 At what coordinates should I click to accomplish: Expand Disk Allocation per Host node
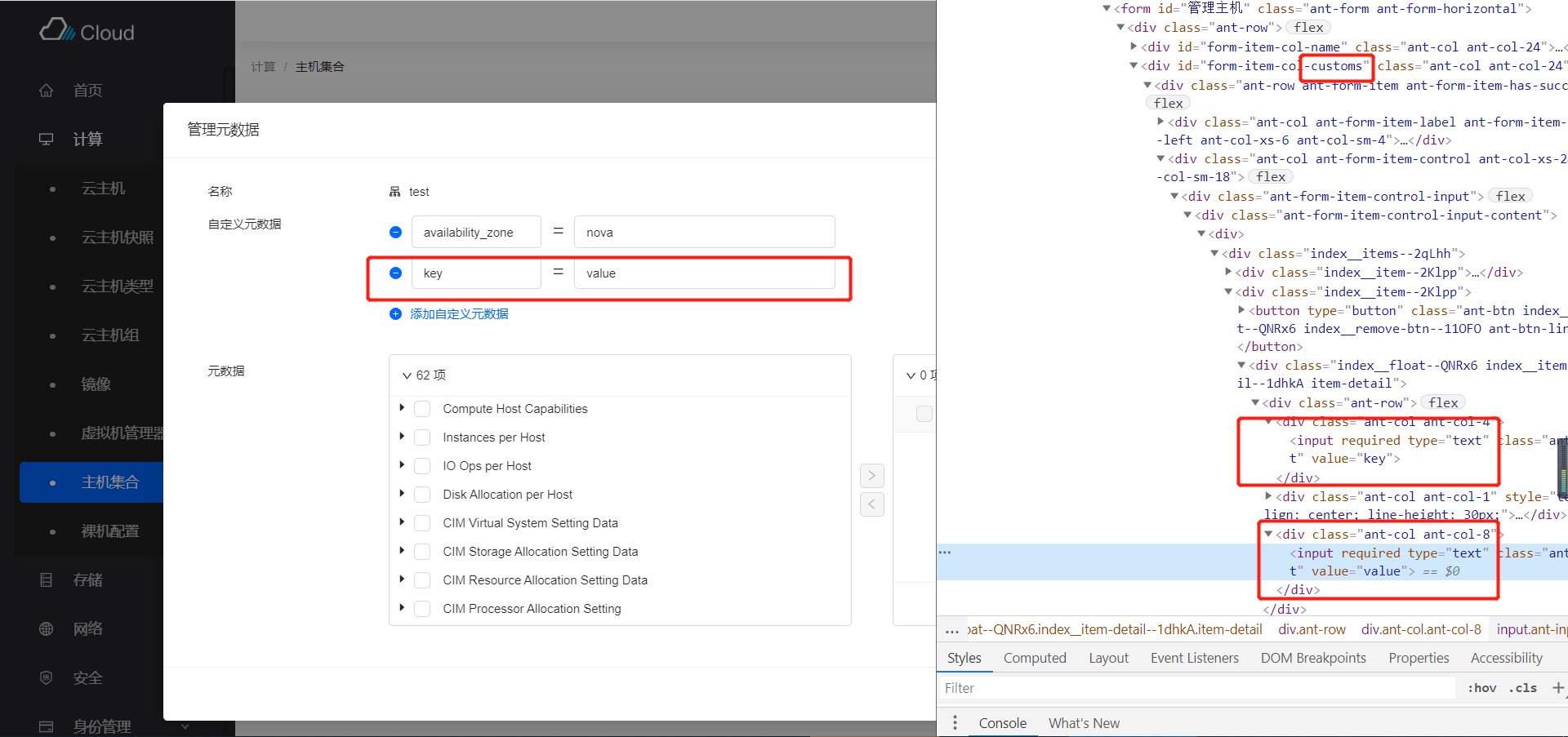[402, 494]
